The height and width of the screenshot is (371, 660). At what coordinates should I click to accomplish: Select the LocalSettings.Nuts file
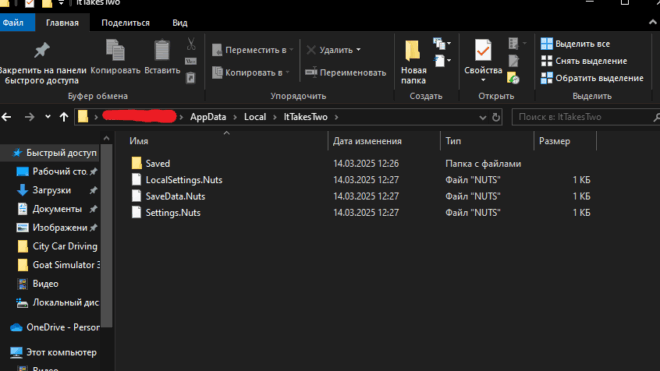tap(176, 180)
